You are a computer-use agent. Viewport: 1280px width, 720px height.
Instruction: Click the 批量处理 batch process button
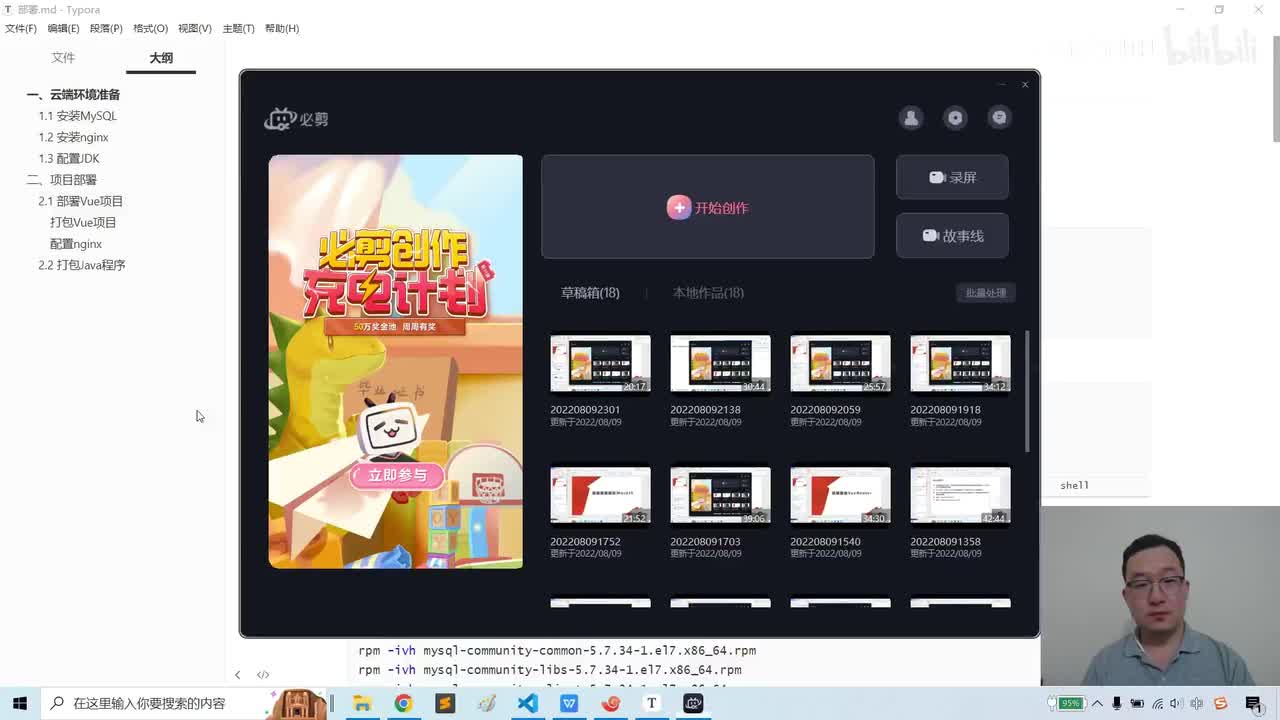click(x=986, y=293)
